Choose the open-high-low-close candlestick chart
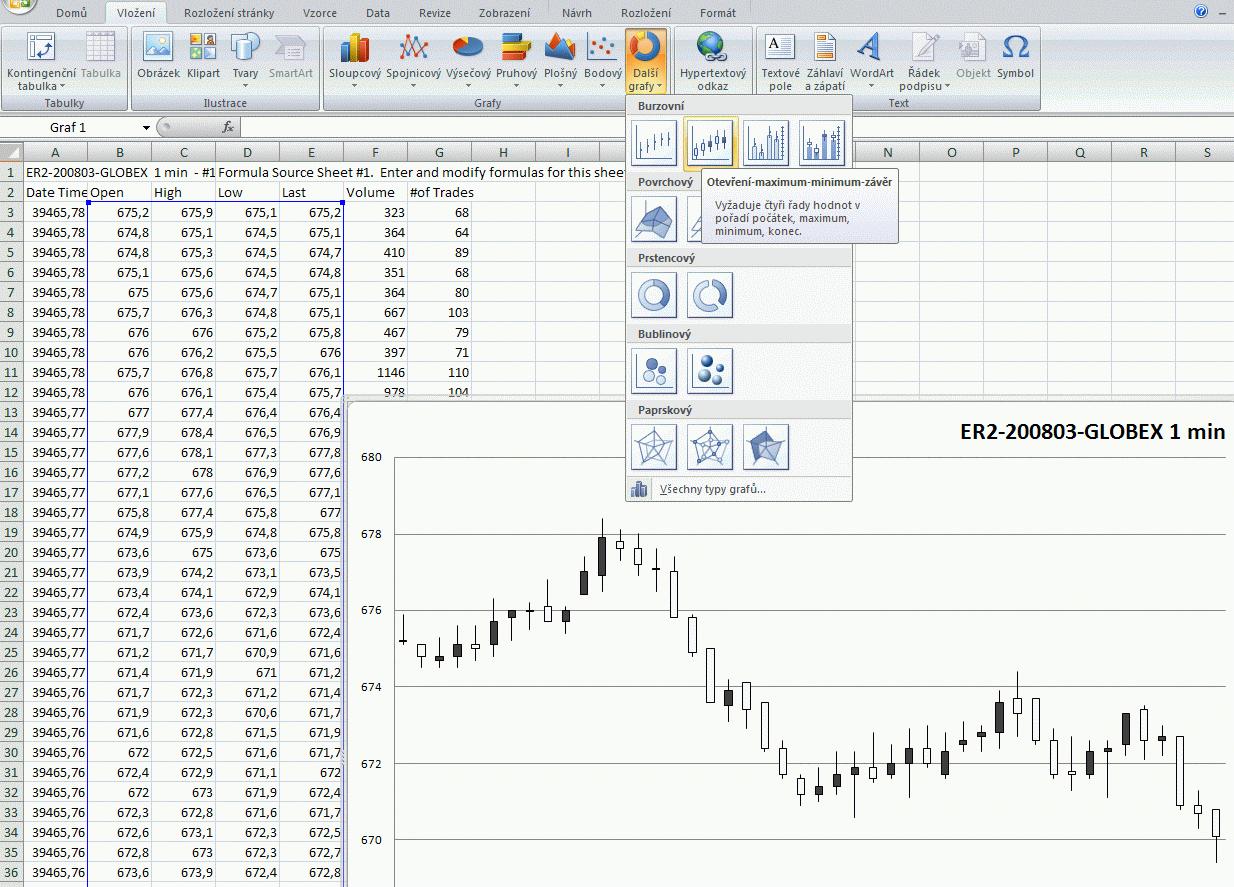Image resolution: width=1234 pixels, height=887 pixels. 711,142
